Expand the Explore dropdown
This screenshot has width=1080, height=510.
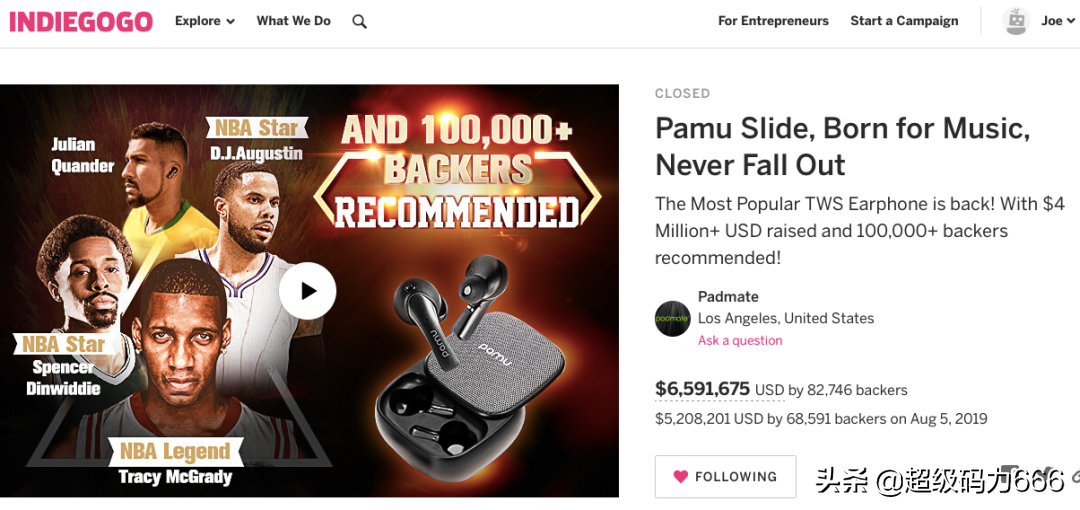click(x=204, y=21)
